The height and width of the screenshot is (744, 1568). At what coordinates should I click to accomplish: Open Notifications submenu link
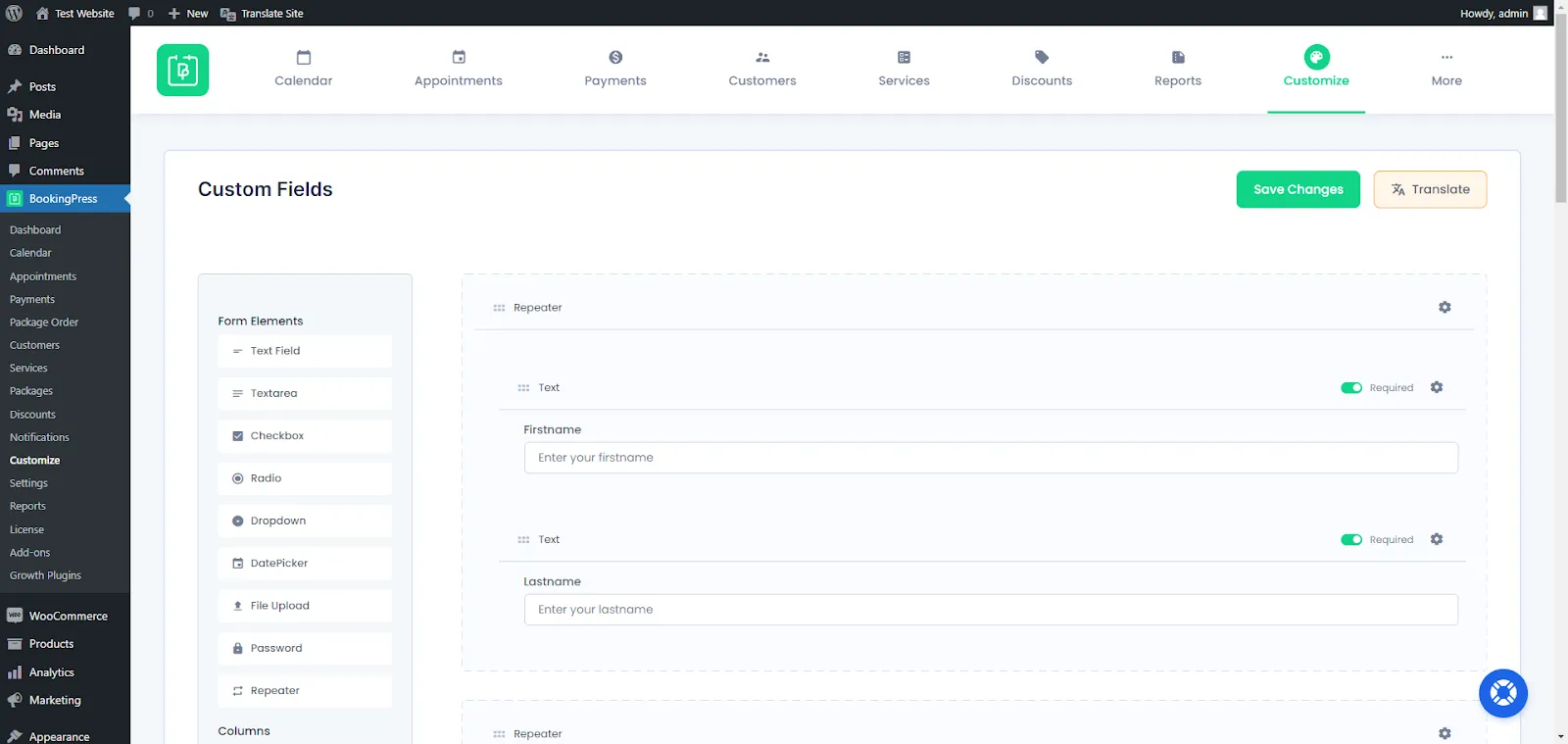click(x=39, y=437)
